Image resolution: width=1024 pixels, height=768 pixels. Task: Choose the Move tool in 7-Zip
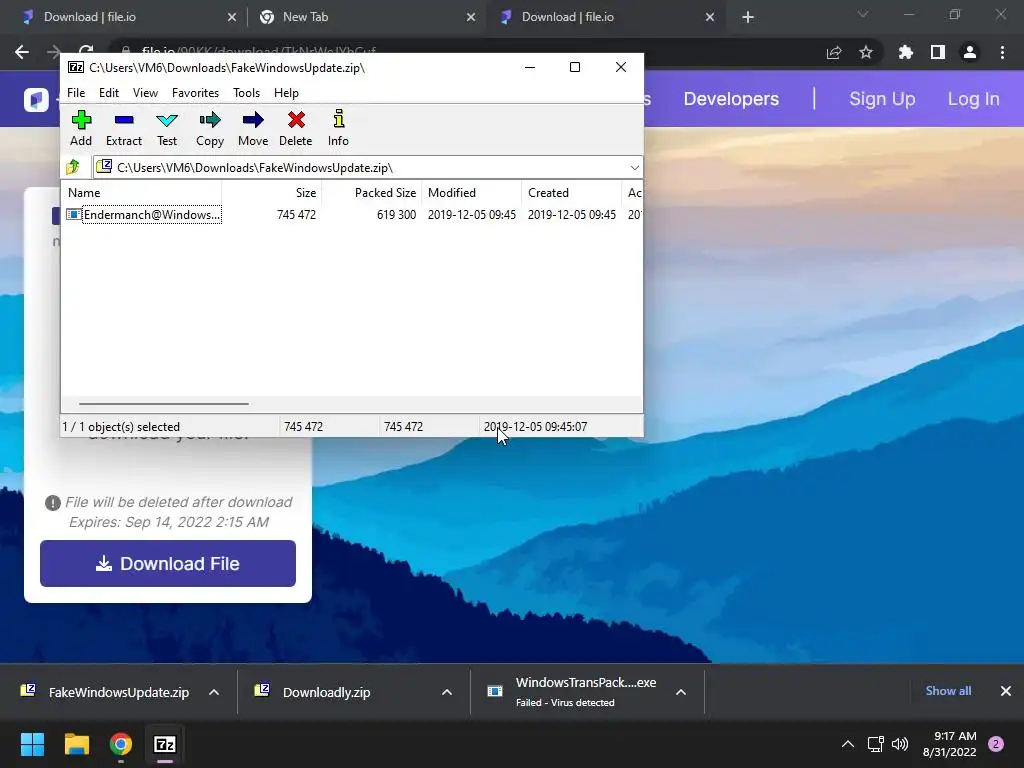[253, 128]
